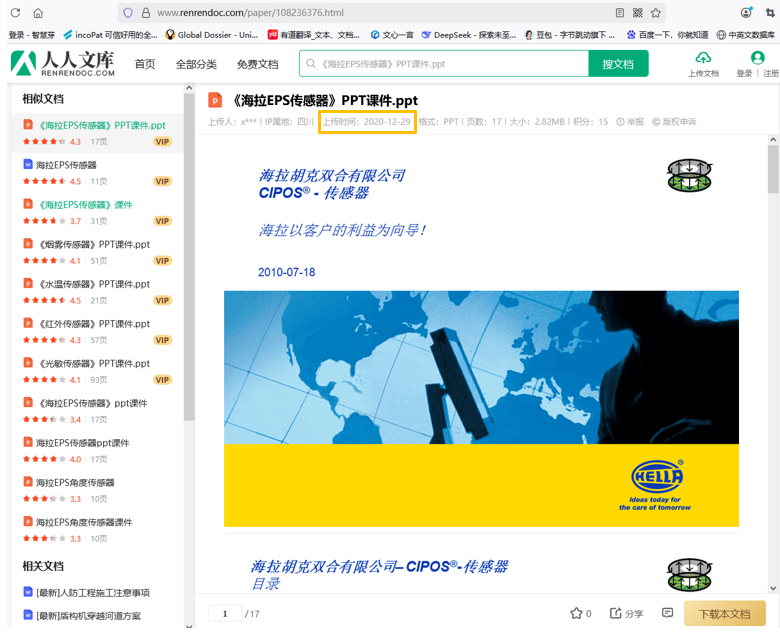
Task: Click the HELLA logo on the slide
Action: click(657, 476)
